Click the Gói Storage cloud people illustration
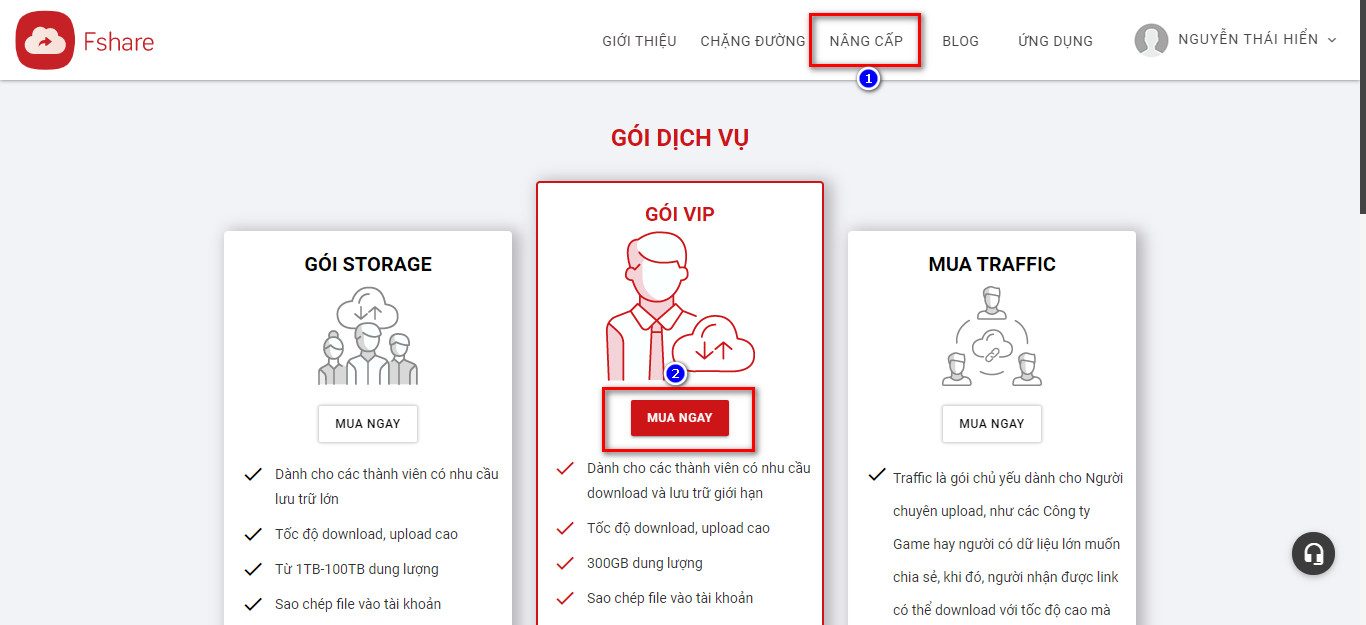Screen dimensions: 1366x625 (368, 336)
